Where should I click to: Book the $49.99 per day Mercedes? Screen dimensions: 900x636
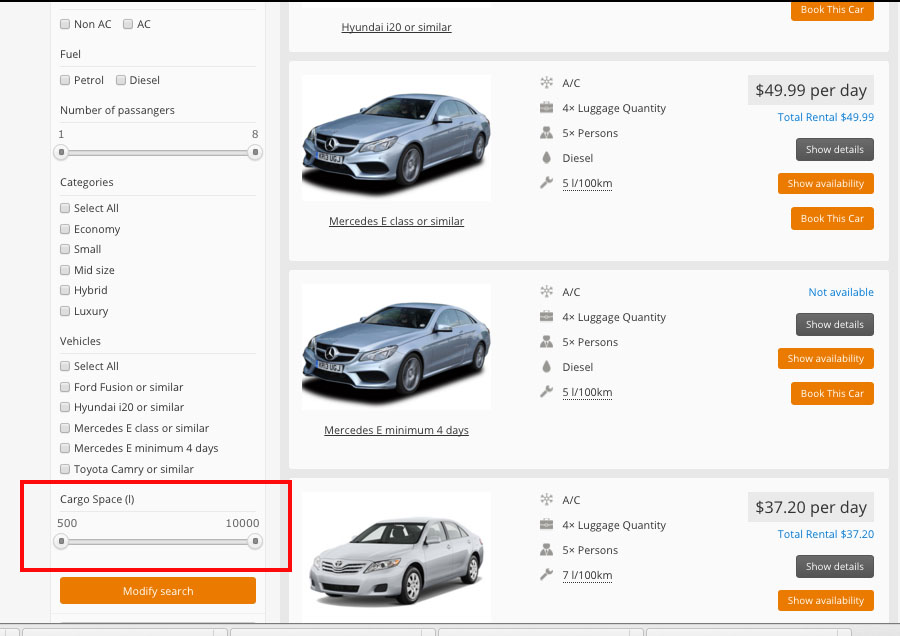832,219
